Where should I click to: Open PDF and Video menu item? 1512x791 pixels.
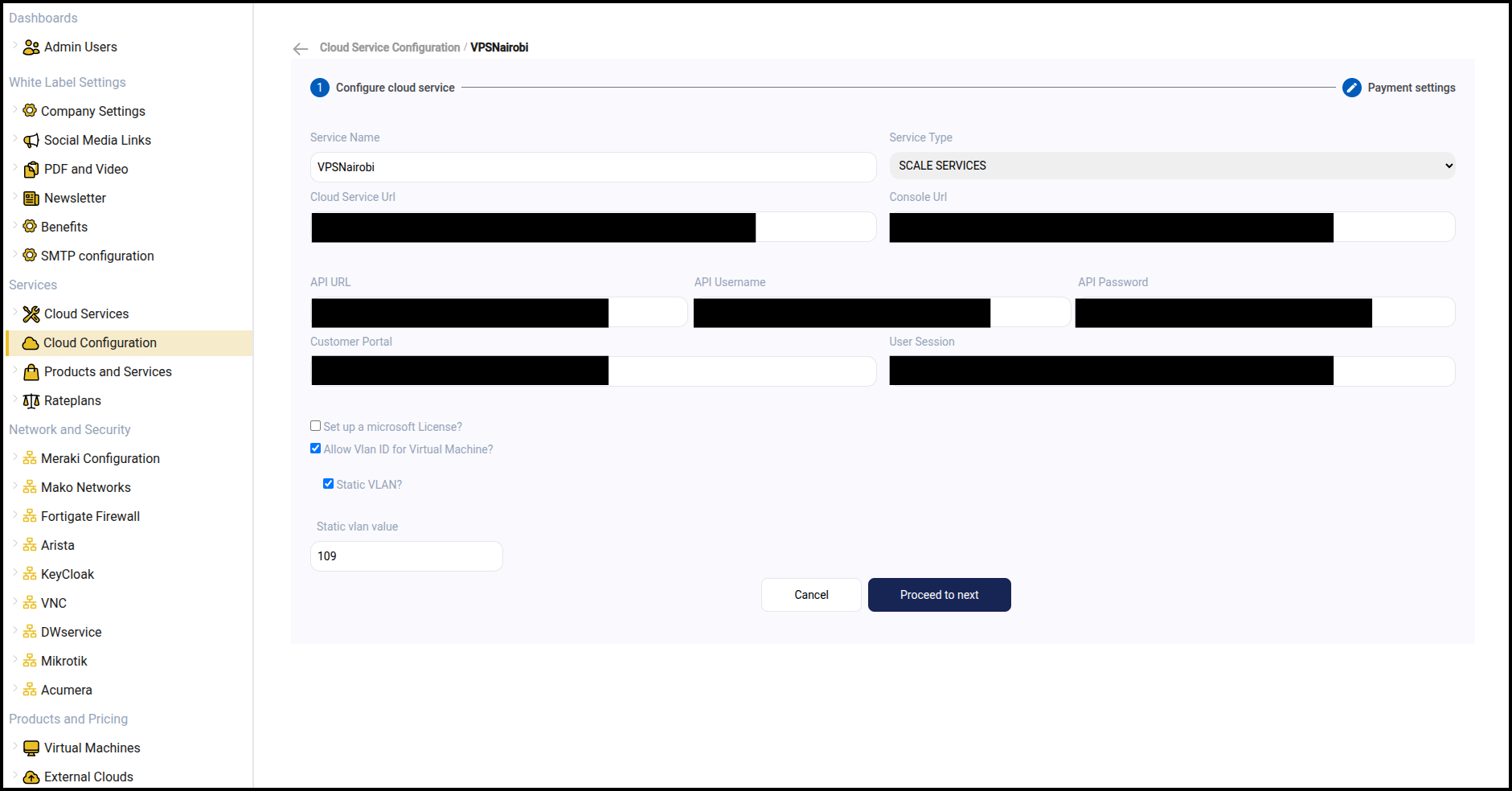(86, 169)
